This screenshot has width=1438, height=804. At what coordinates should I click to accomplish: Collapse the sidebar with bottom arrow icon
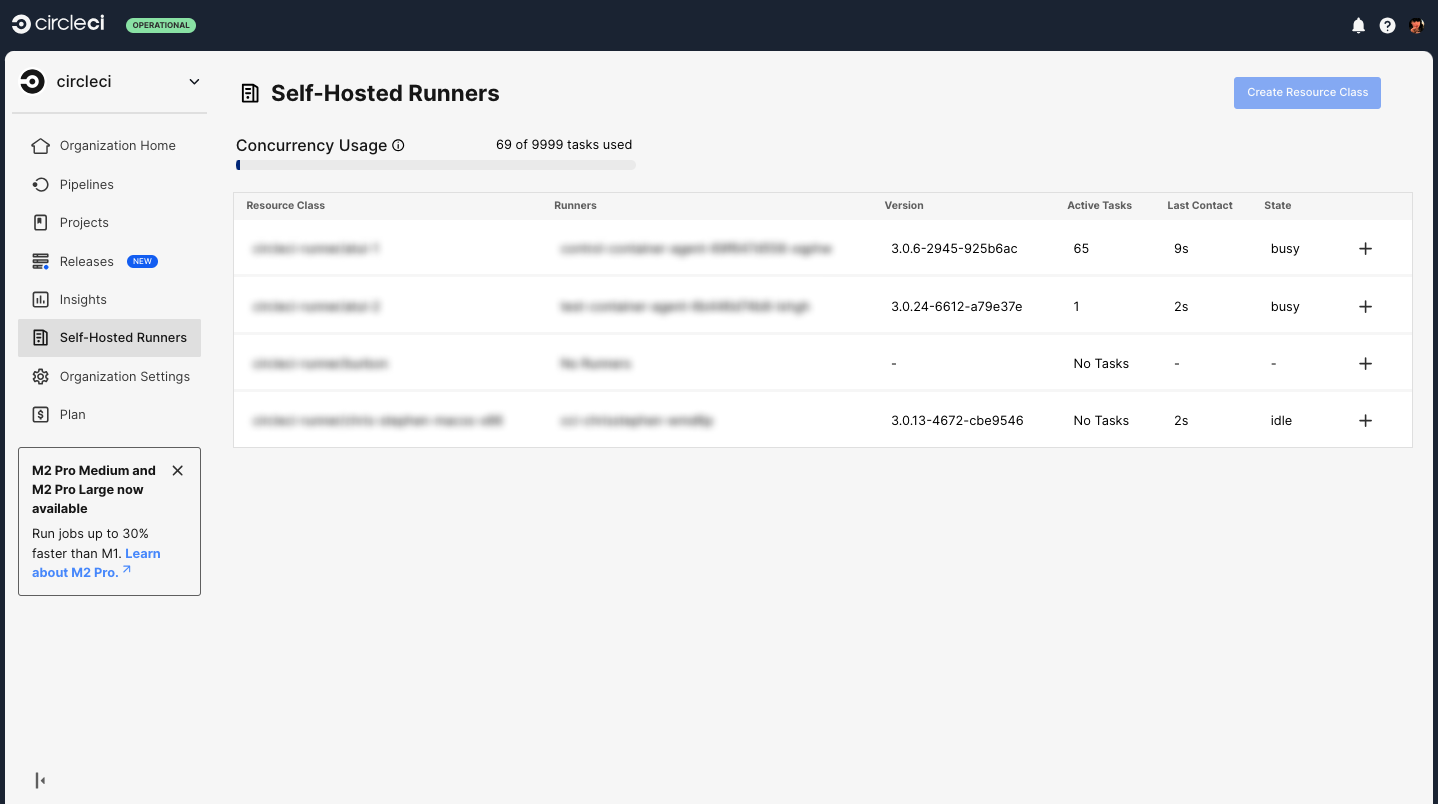[x=40, y=780]
